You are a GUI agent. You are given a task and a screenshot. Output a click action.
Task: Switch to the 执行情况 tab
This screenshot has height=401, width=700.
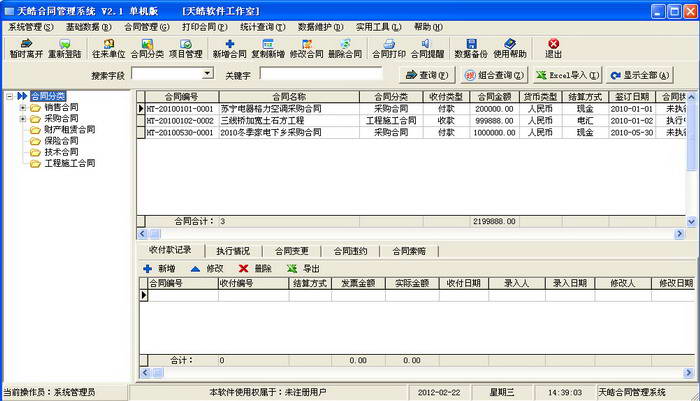(233, 251)
